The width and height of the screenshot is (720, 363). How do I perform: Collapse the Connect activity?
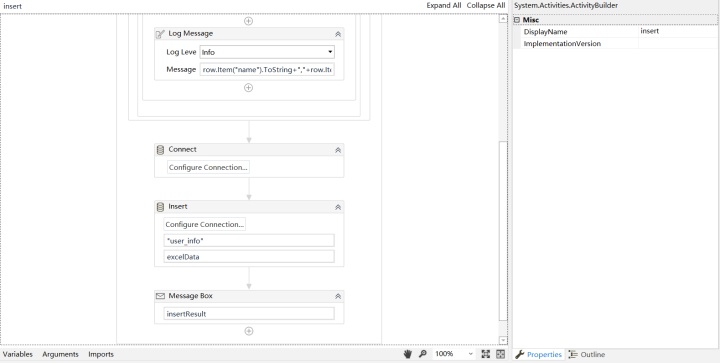[x=338, y=150]
